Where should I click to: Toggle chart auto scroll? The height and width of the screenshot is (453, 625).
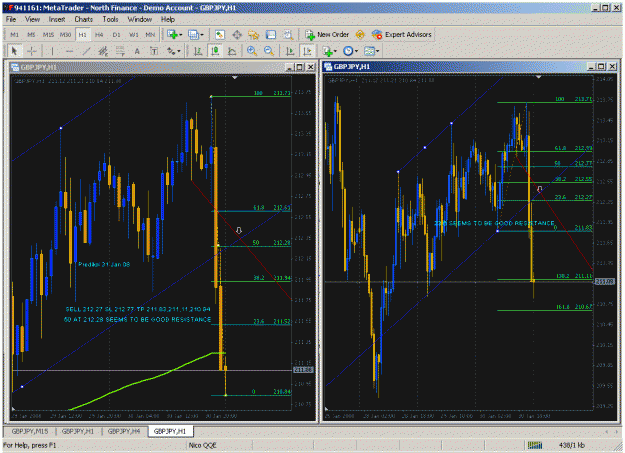[290, 51]
